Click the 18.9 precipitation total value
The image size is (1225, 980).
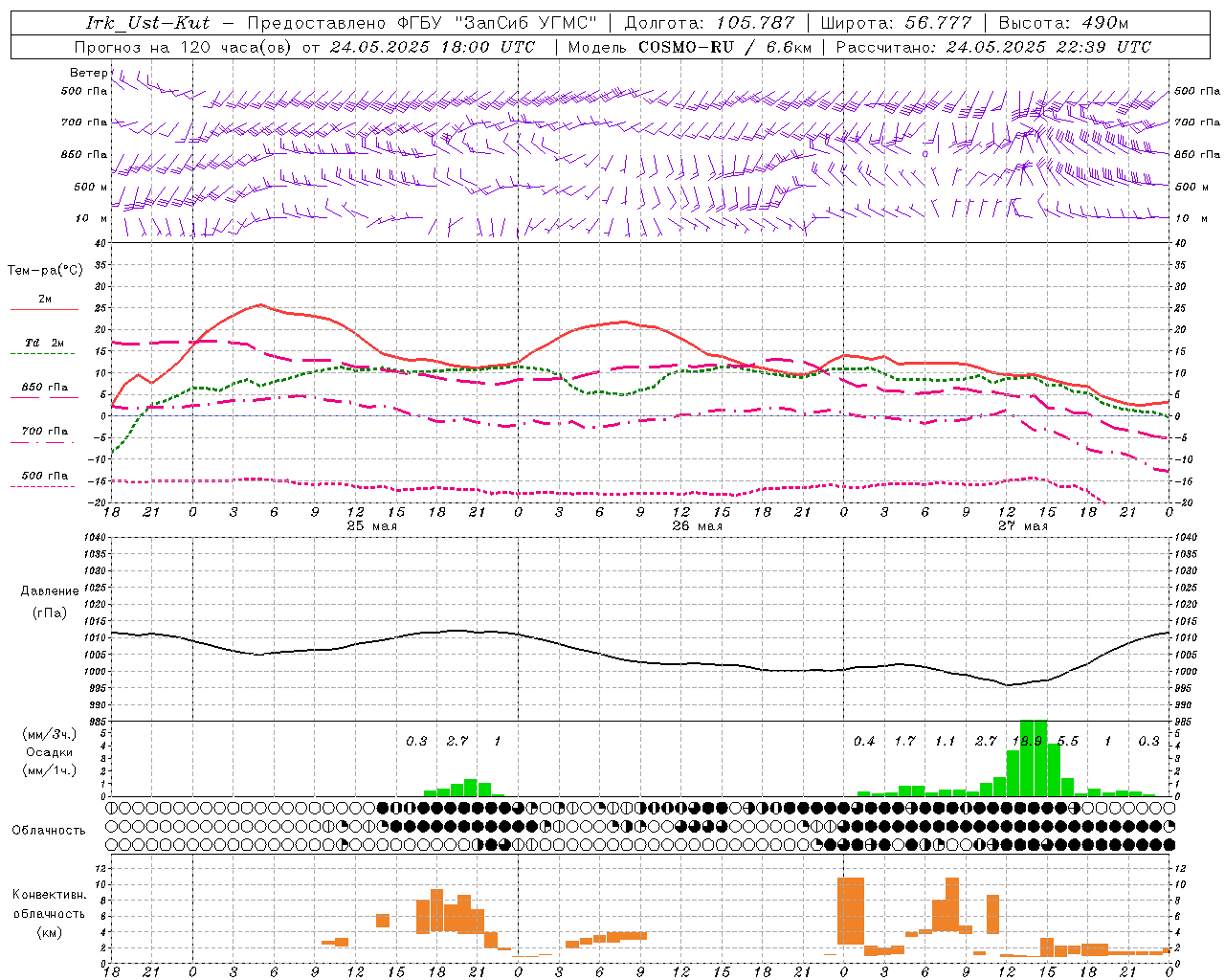coord(1028,742)
